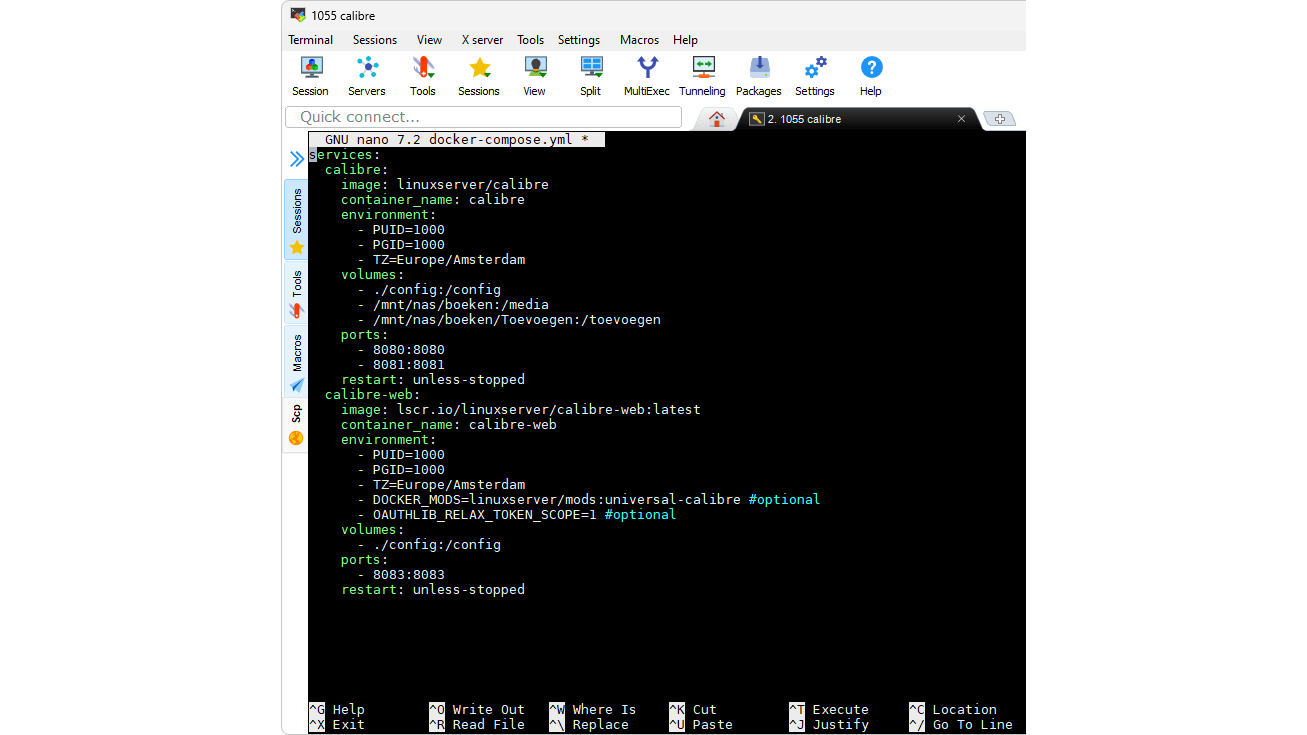Open Sessions star icon in toolbar
Screen dimensions: 1307x735
coord(478,76)
